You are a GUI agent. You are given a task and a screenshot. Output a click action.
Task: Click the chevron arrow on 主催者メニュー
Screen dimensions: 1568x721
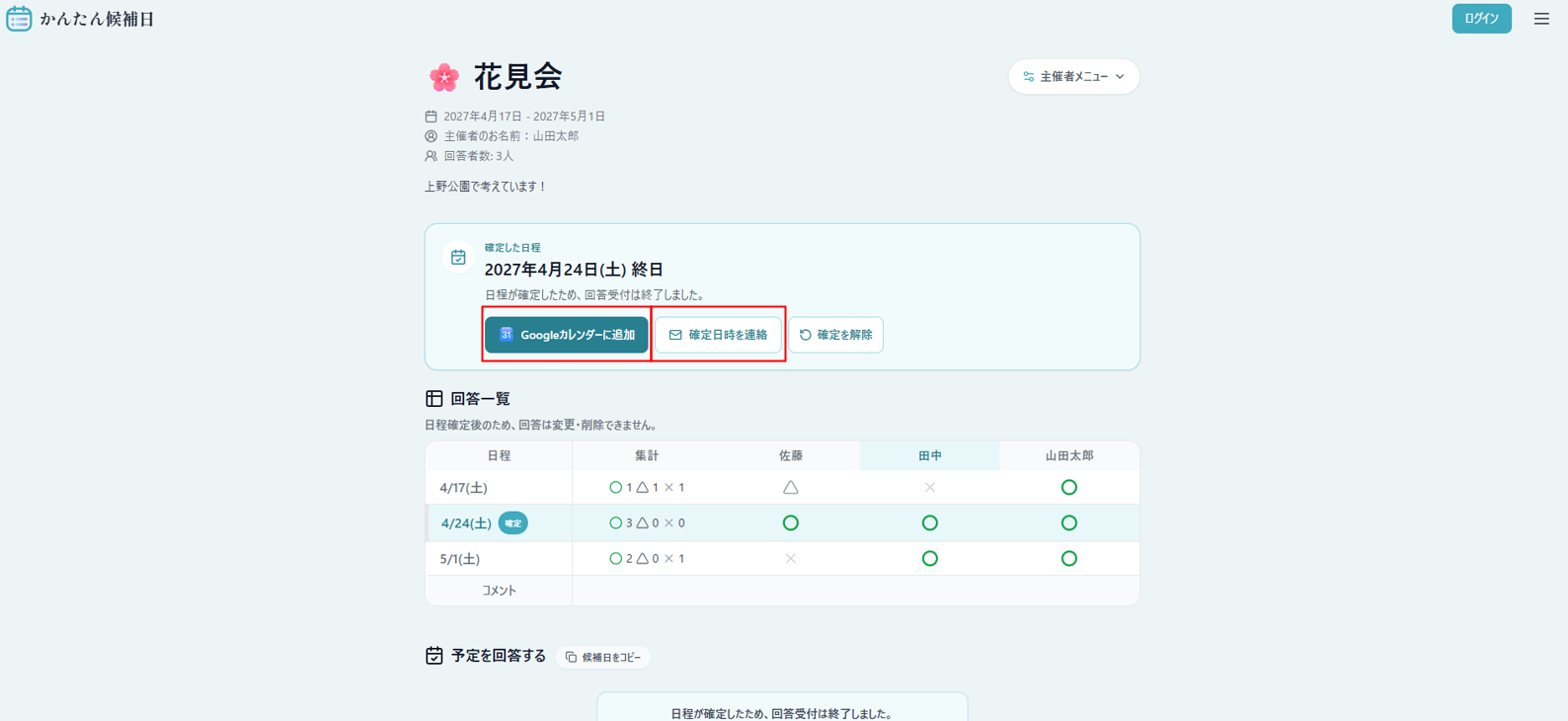1120,77
